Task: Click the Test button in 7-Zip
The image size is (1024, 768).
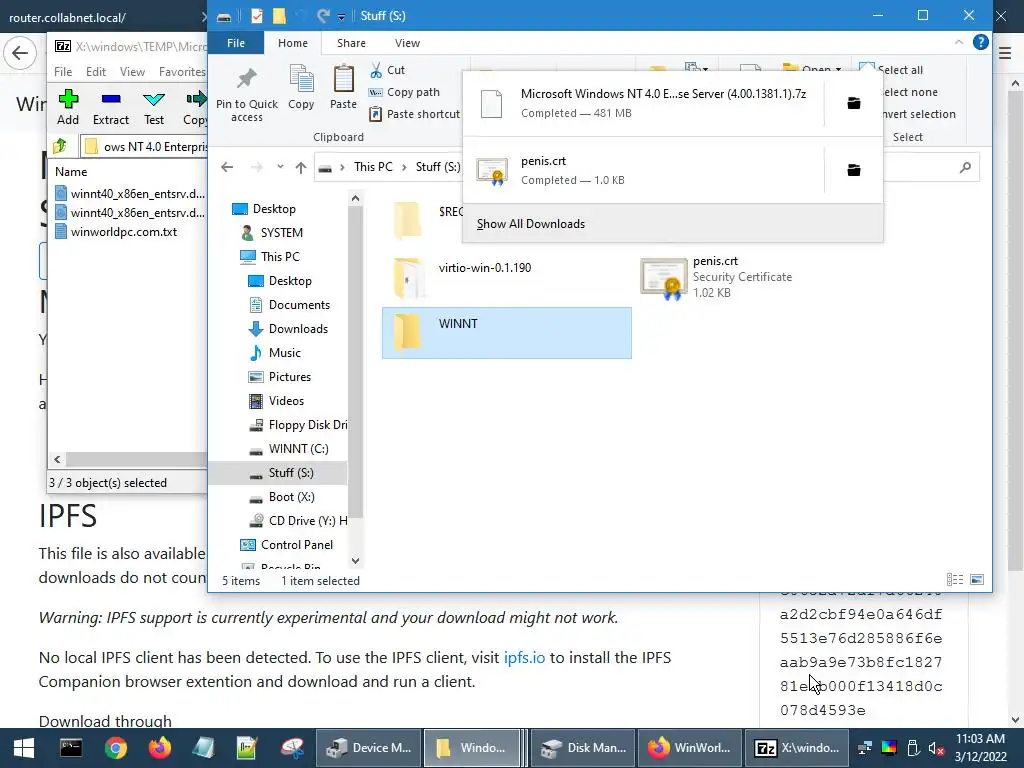Action: pyautogui.click(x=154, y=108)
